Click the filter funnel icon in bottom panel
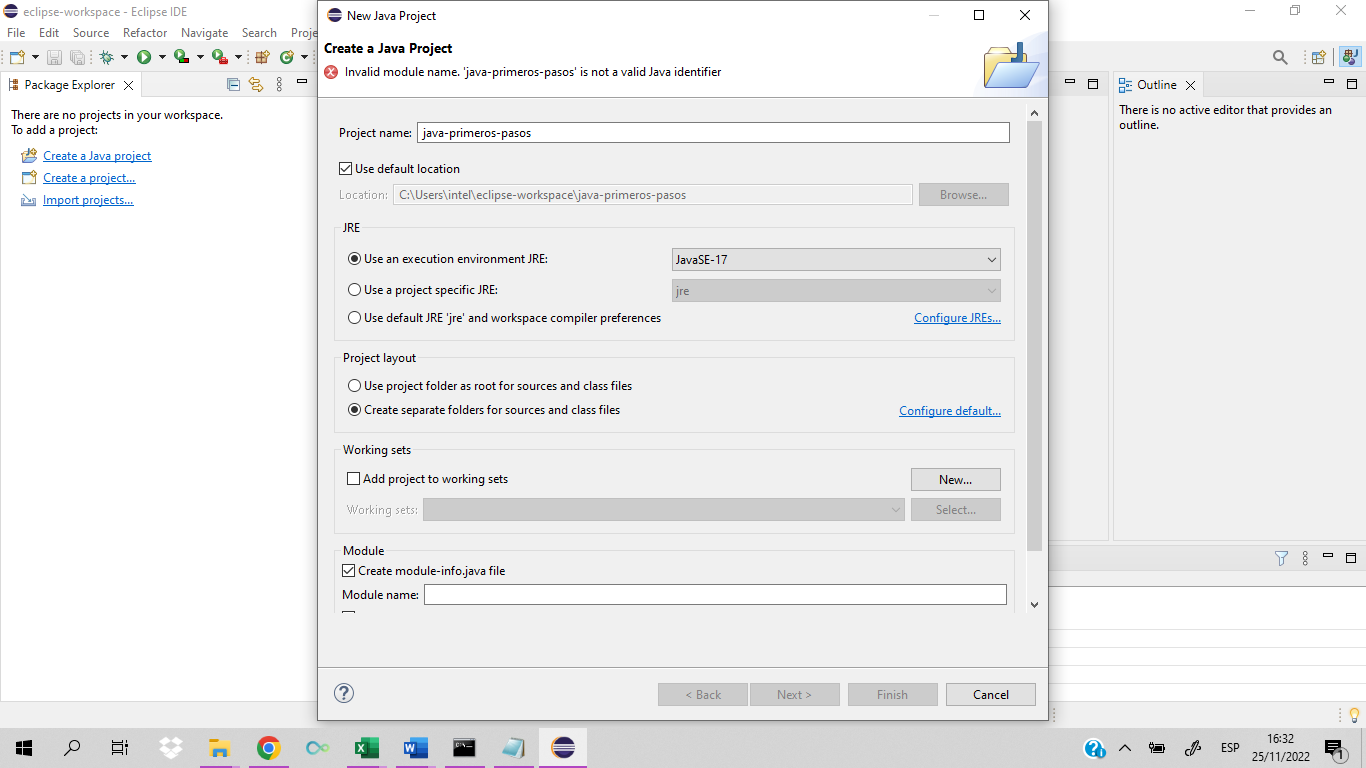Image resolution: width=1366 pixels, height=768 pixels. coord(1281,558)
